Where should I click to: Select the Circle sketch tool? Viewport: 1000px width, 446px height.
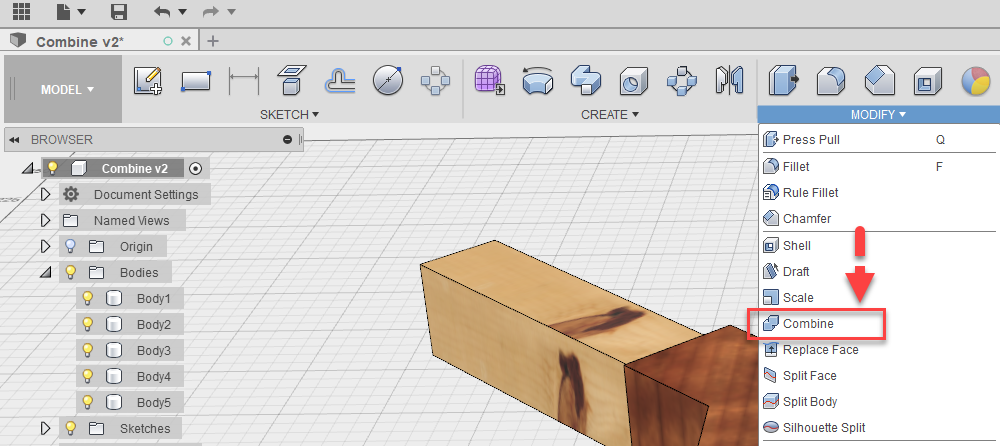point(388,81)
